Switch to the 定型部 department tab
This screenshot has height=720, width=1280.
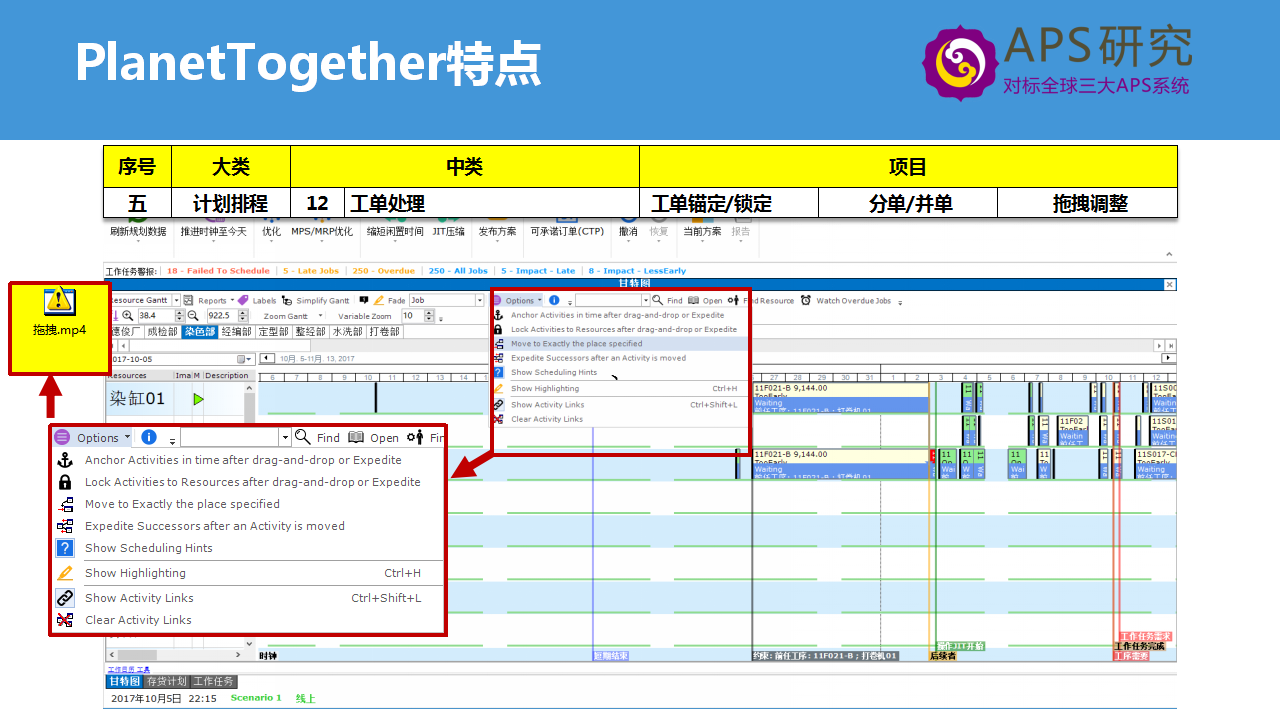(273, 331)
